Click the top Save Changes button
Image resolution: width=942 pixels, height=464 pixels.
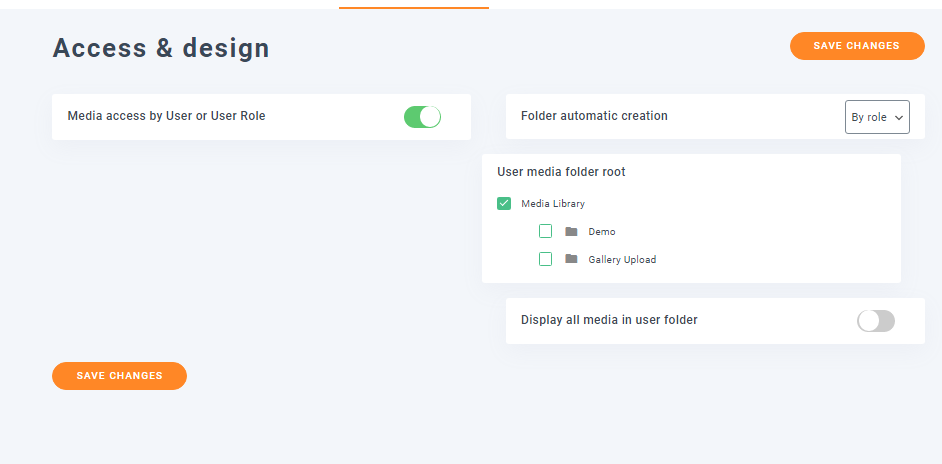[857, 46]
